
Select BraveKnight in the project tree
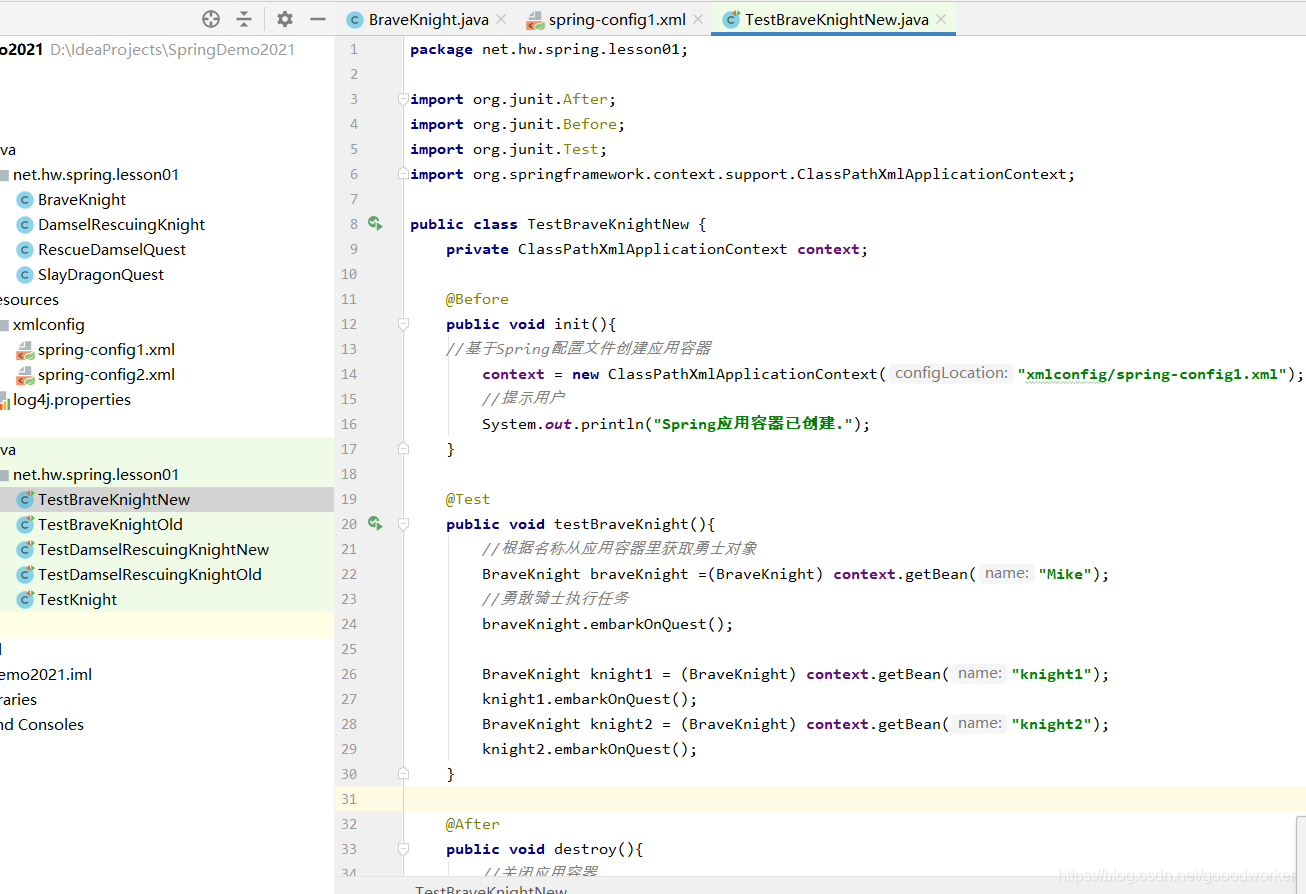click(82, 200)
